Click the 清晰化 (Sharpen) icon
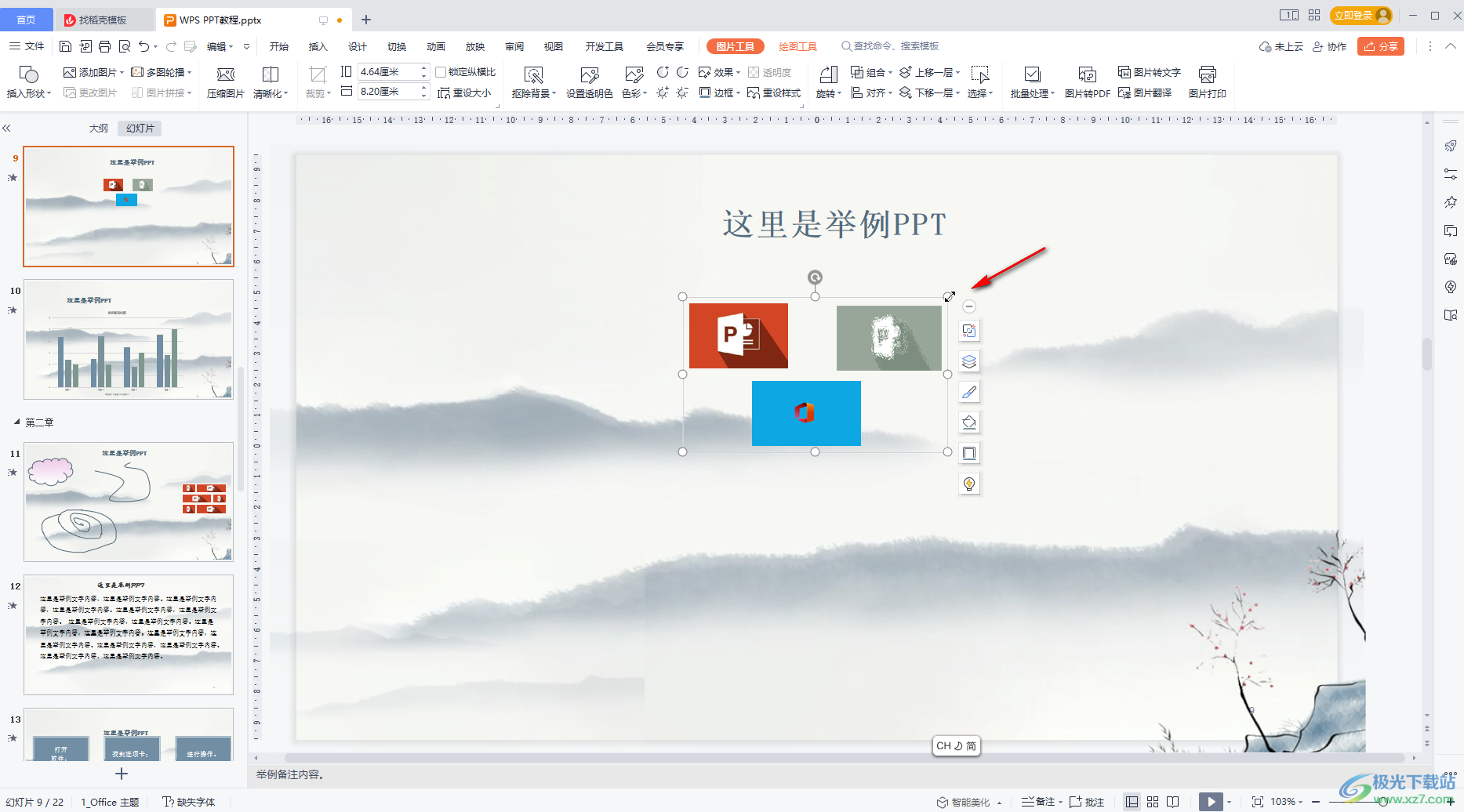This screenshot has width=1464, height=812. [x=270, y=74]
